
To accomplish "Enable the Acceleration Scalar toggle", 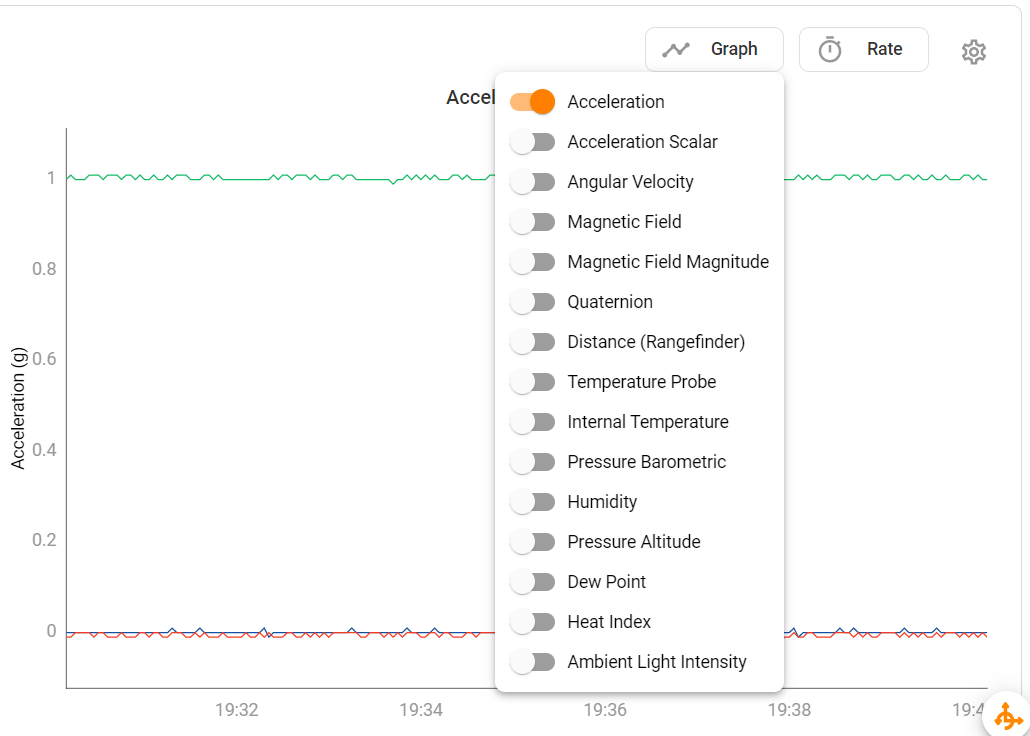I will tap(533, 141).
